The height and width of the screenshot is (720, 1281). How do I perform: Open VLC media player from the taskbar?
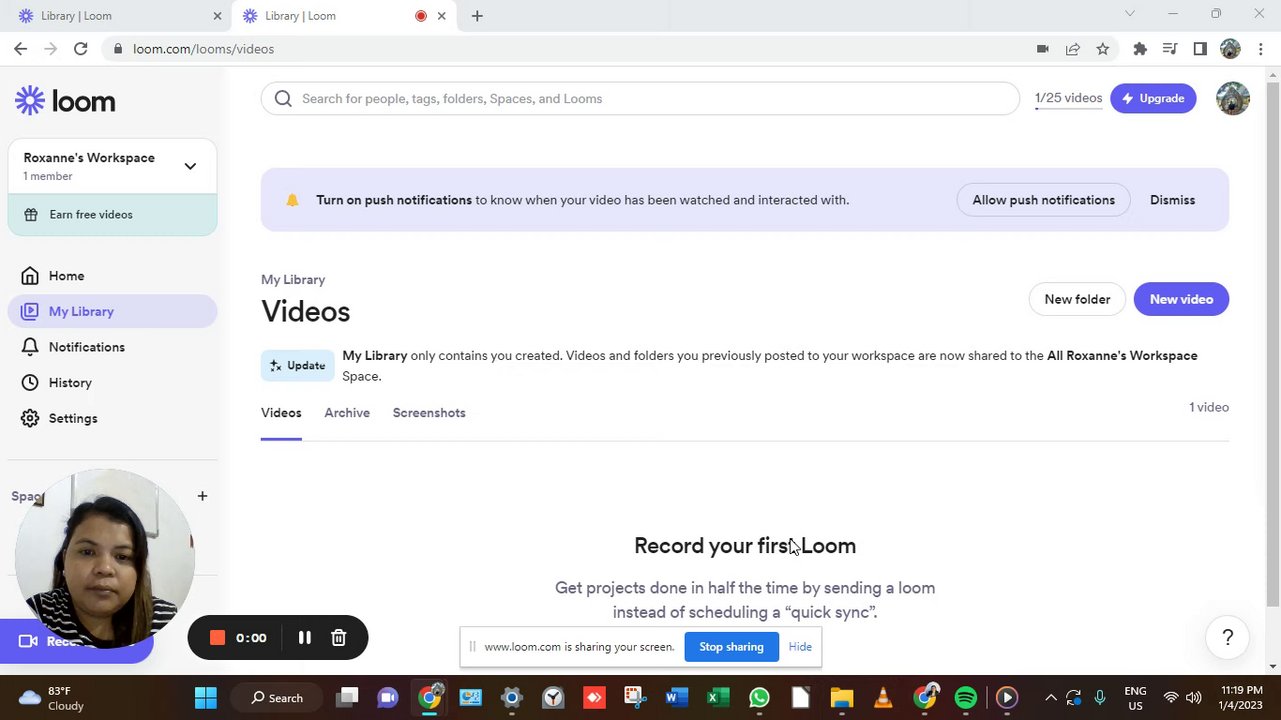(x=883, y=698)
